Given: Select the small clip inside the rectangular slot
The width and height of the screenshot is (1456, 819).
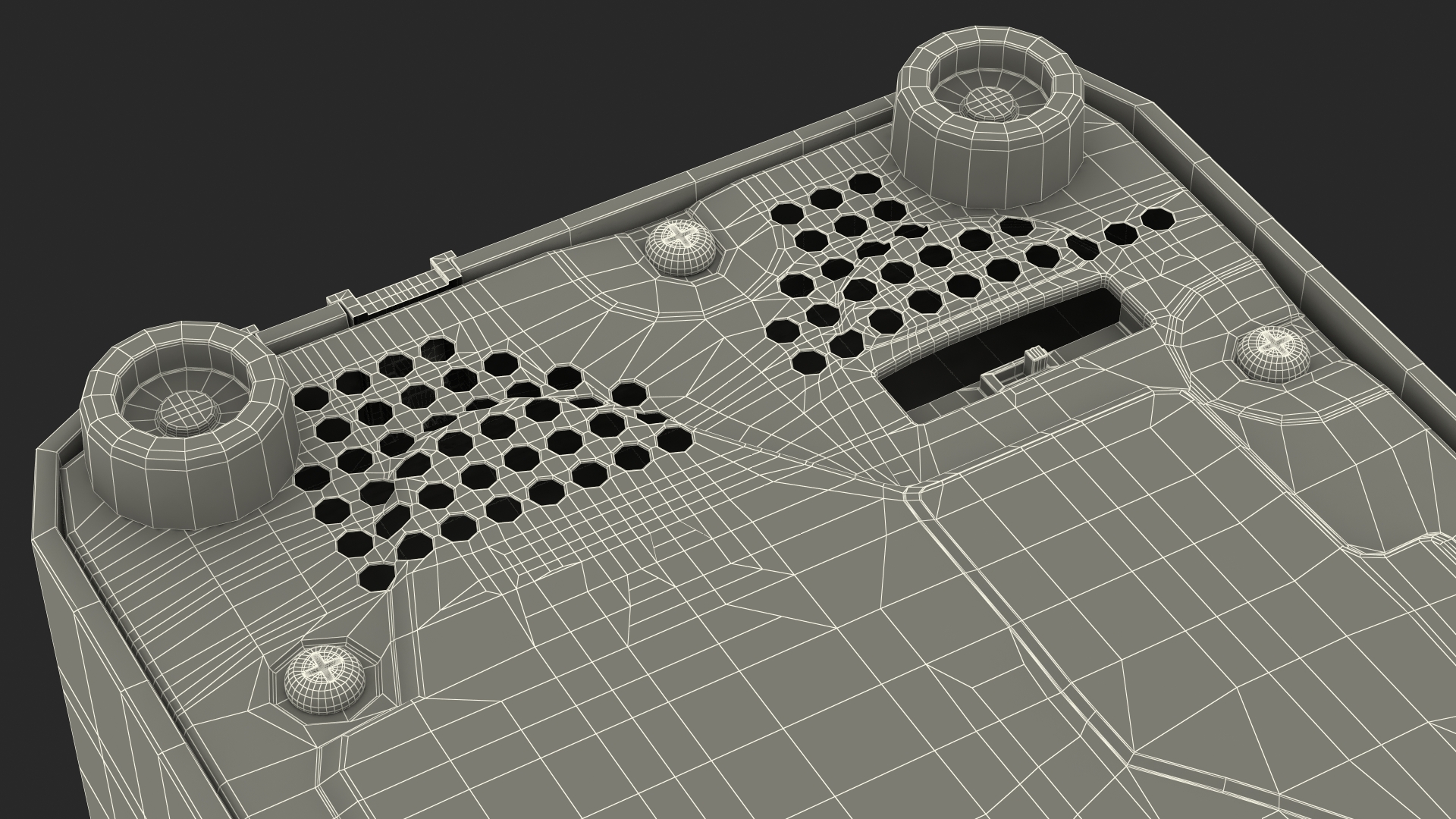Looking at the screenshot, I should click(x=1016, y=371).
